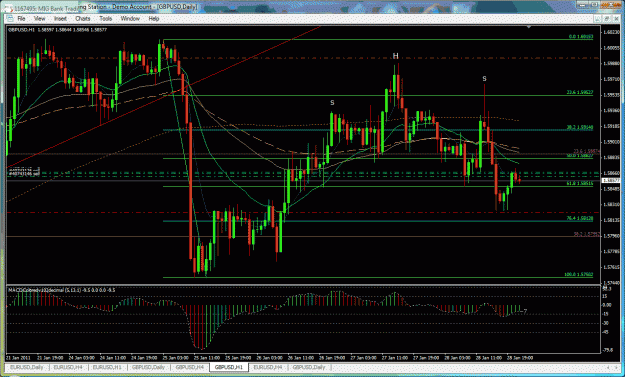The image size is (625, 377).
Task: Open the Help menu
Action: [x=154, y=19]
